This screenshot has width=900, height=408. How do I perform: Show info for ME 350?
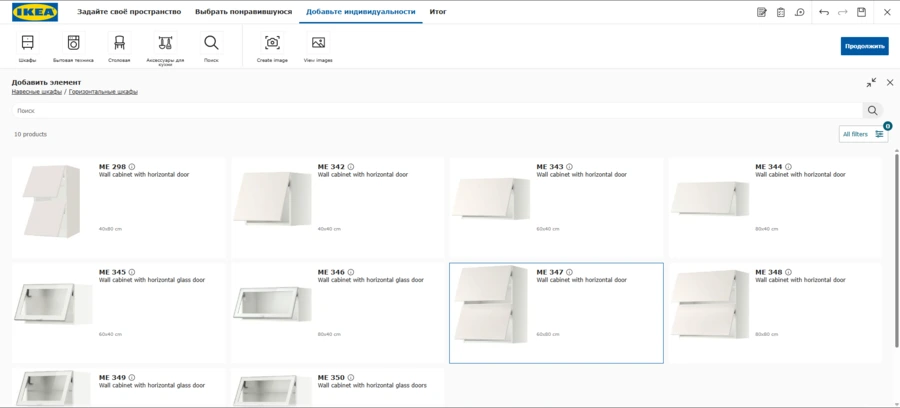[x=351, y=378]
